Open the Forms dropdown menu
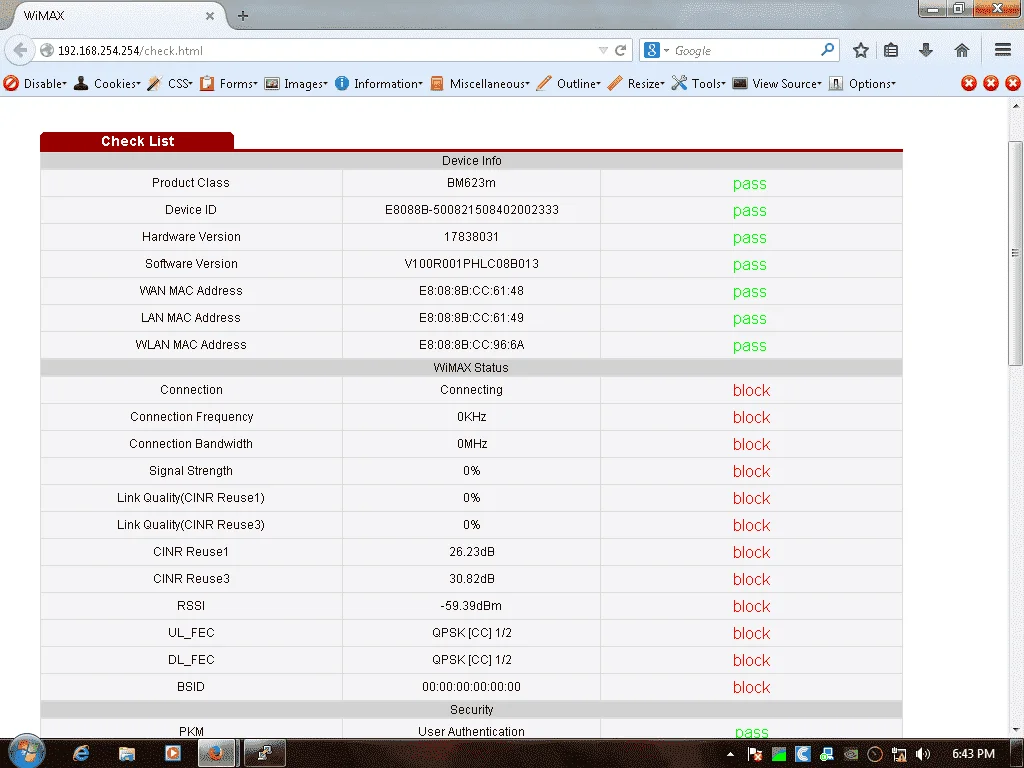The image size is (1024, 768). point(229,84)
